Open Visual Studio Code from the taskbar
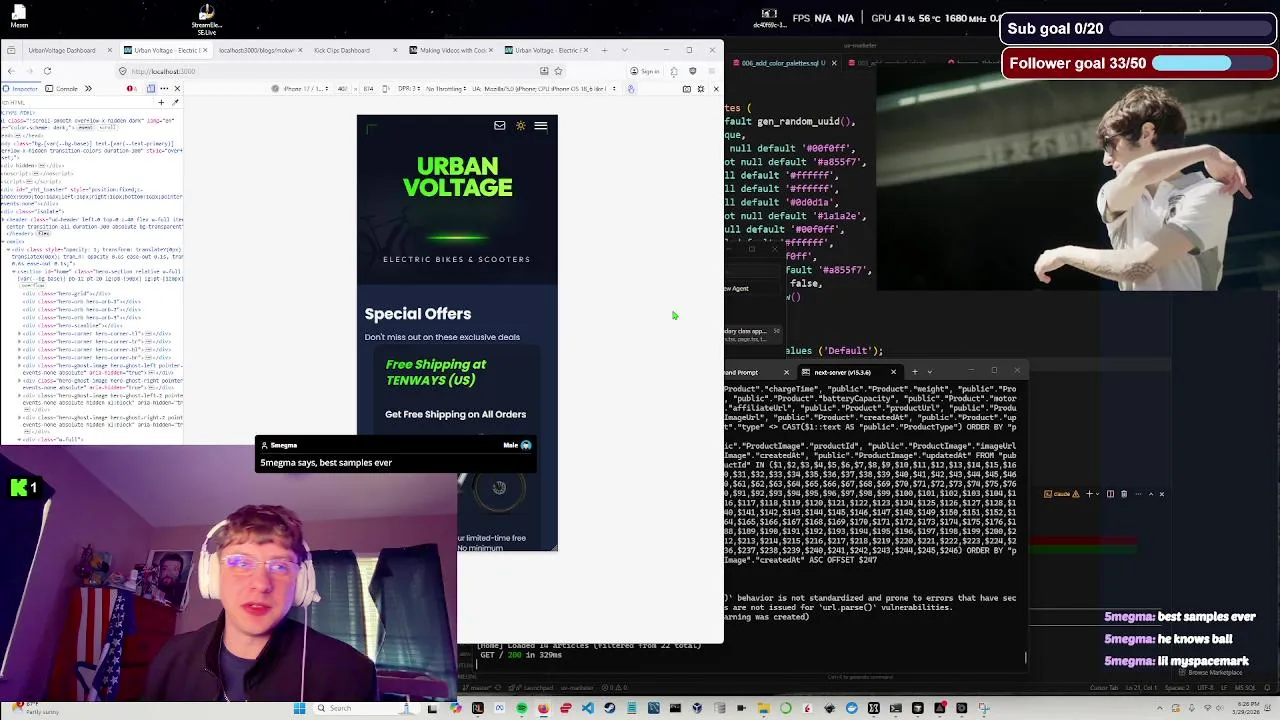 [x=588, y=708]
